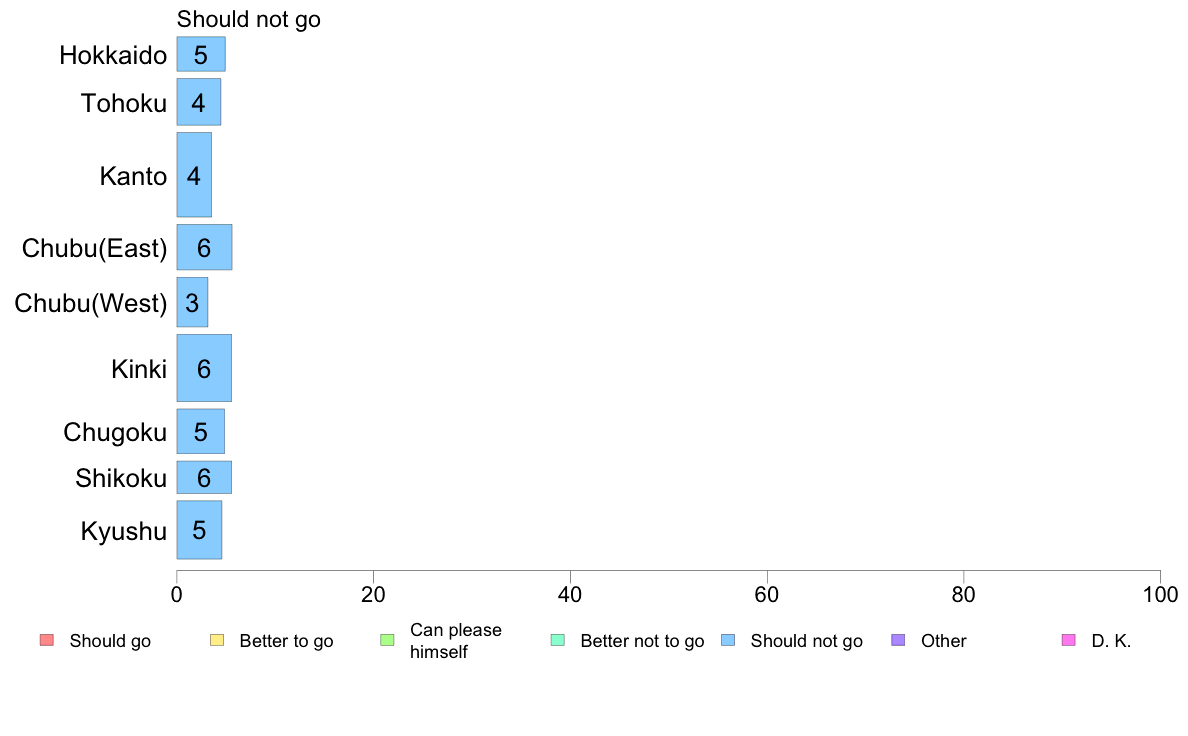Click the pink D. K. legend swatch

tap(1069, 640)
